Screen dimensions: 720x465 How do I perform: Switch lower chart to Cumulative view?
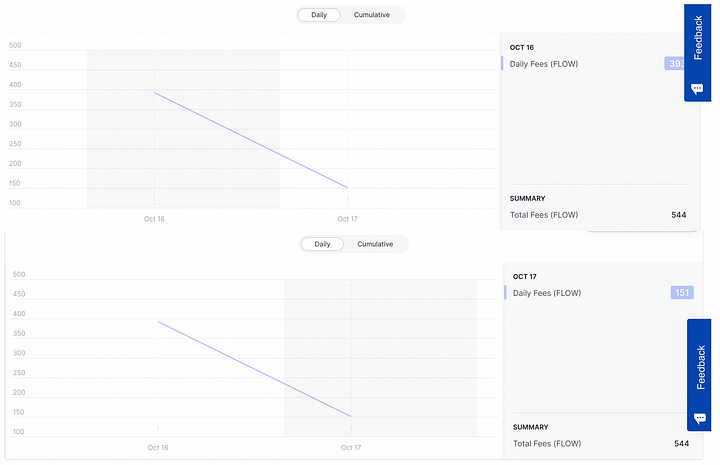[375, 244]
